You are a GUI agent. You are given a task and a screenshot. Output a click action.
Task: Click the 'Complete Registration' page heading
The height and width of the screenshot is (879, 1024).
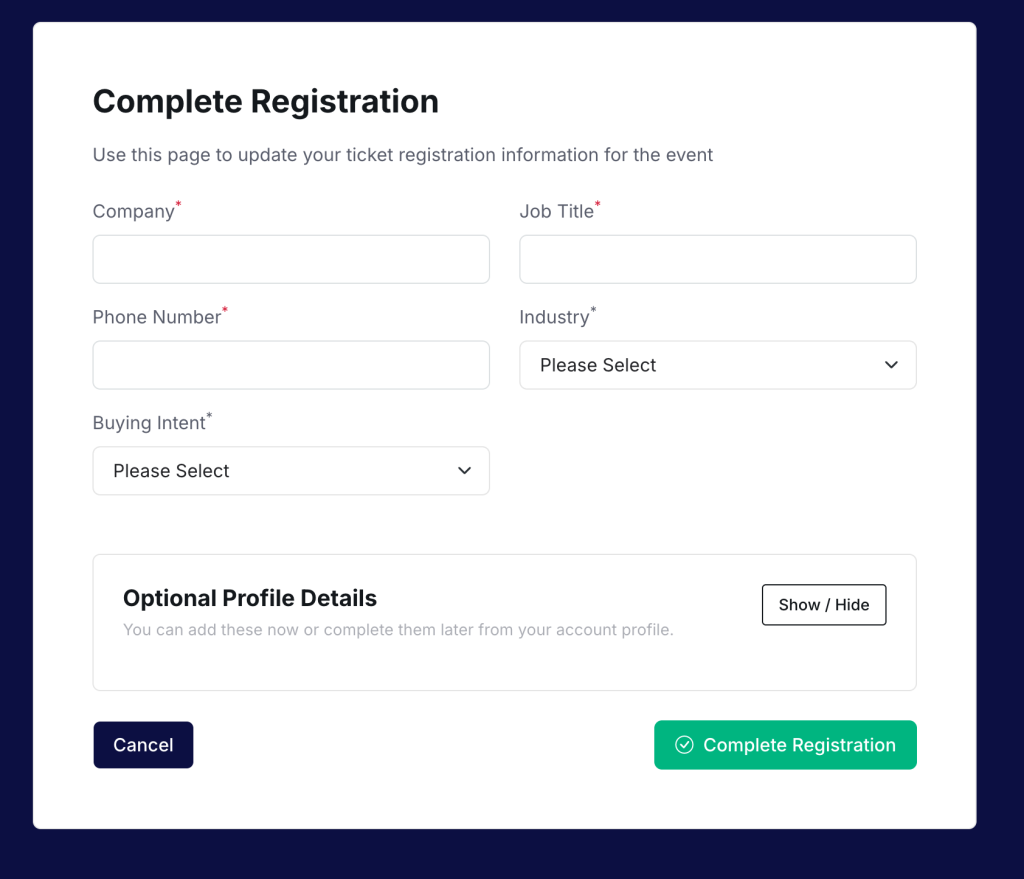[265, 101]
